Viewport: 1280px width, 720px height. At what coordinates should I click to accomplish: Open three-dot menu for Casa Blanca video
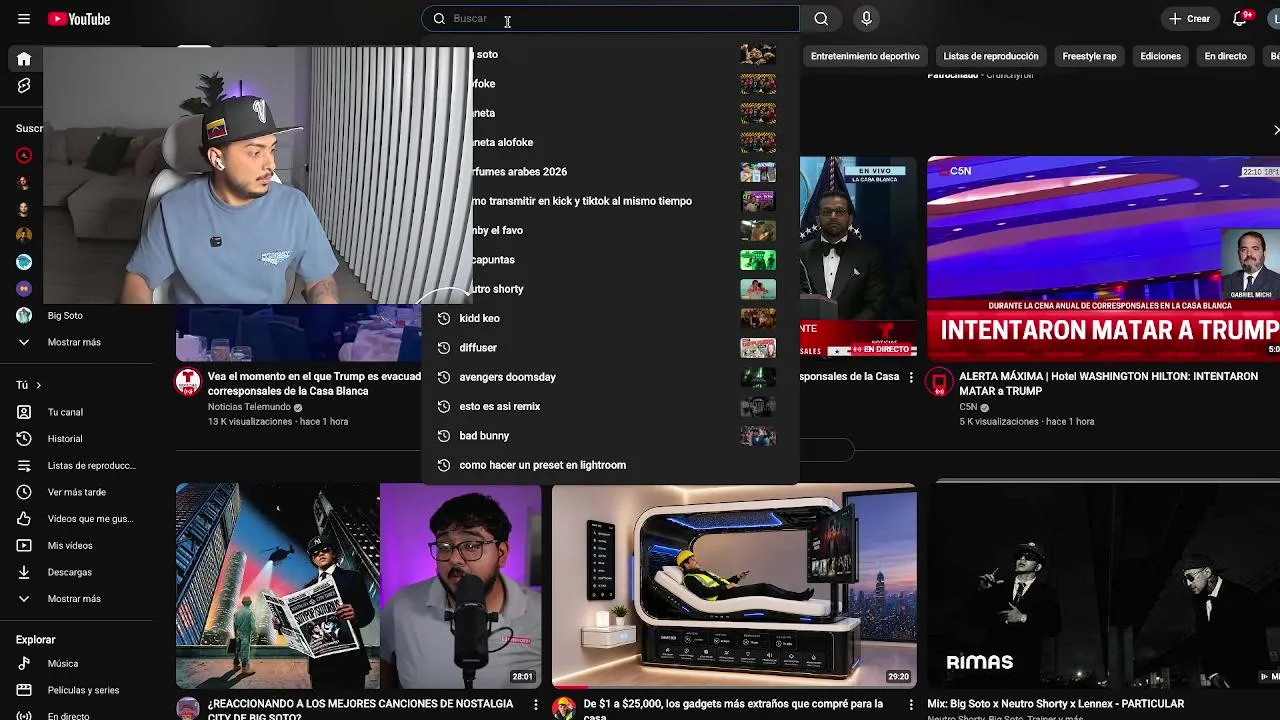[x=910, y=377]
